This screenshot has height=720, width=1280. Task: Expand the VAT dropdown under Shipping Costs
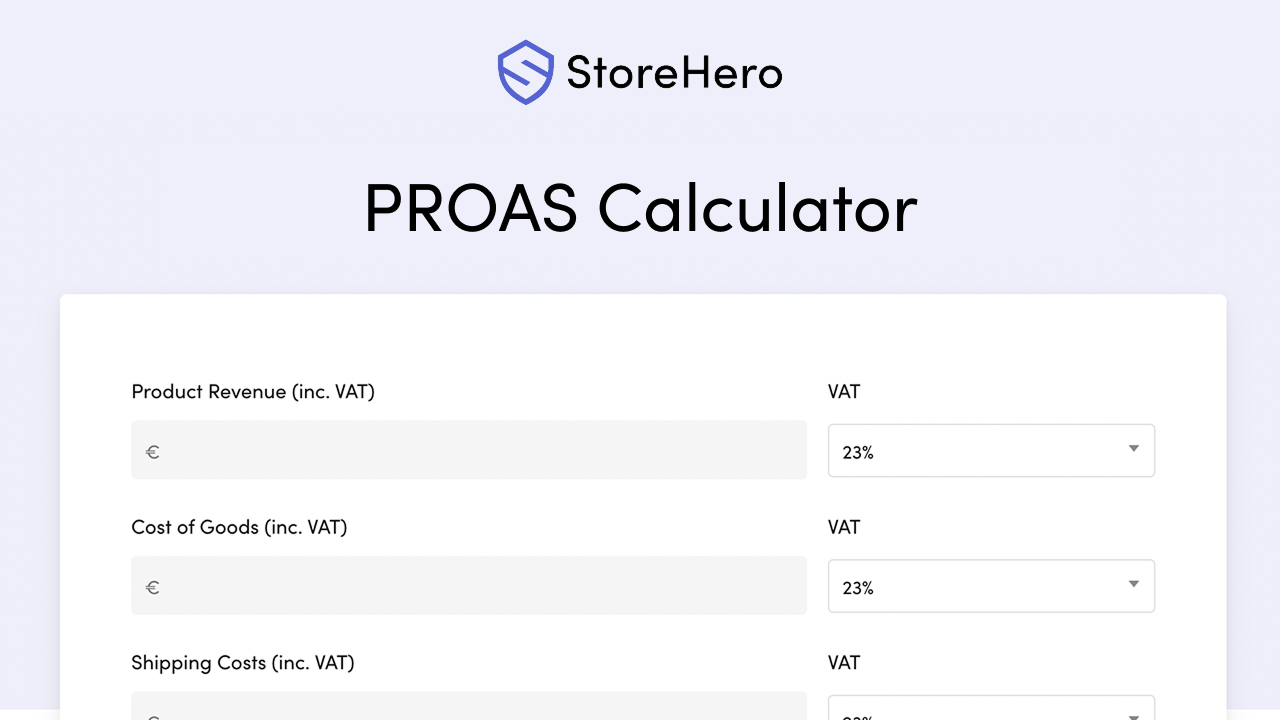[x=991, y=712]
